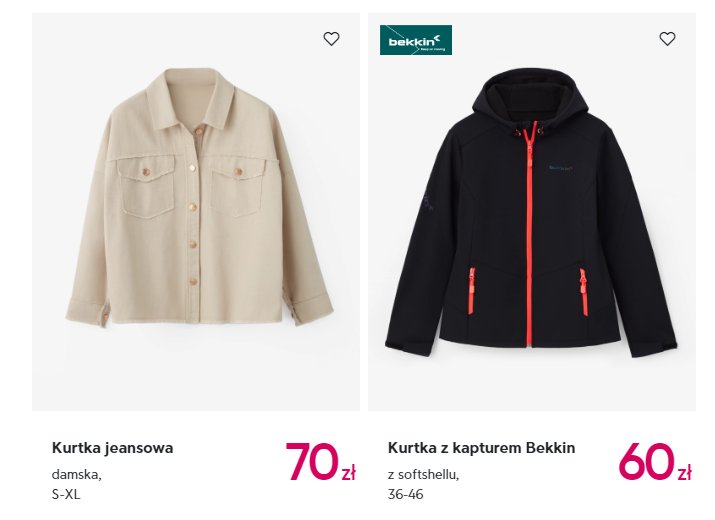
Task: Click the left chest pocket of beige jacket
Action: click(145, 185)
